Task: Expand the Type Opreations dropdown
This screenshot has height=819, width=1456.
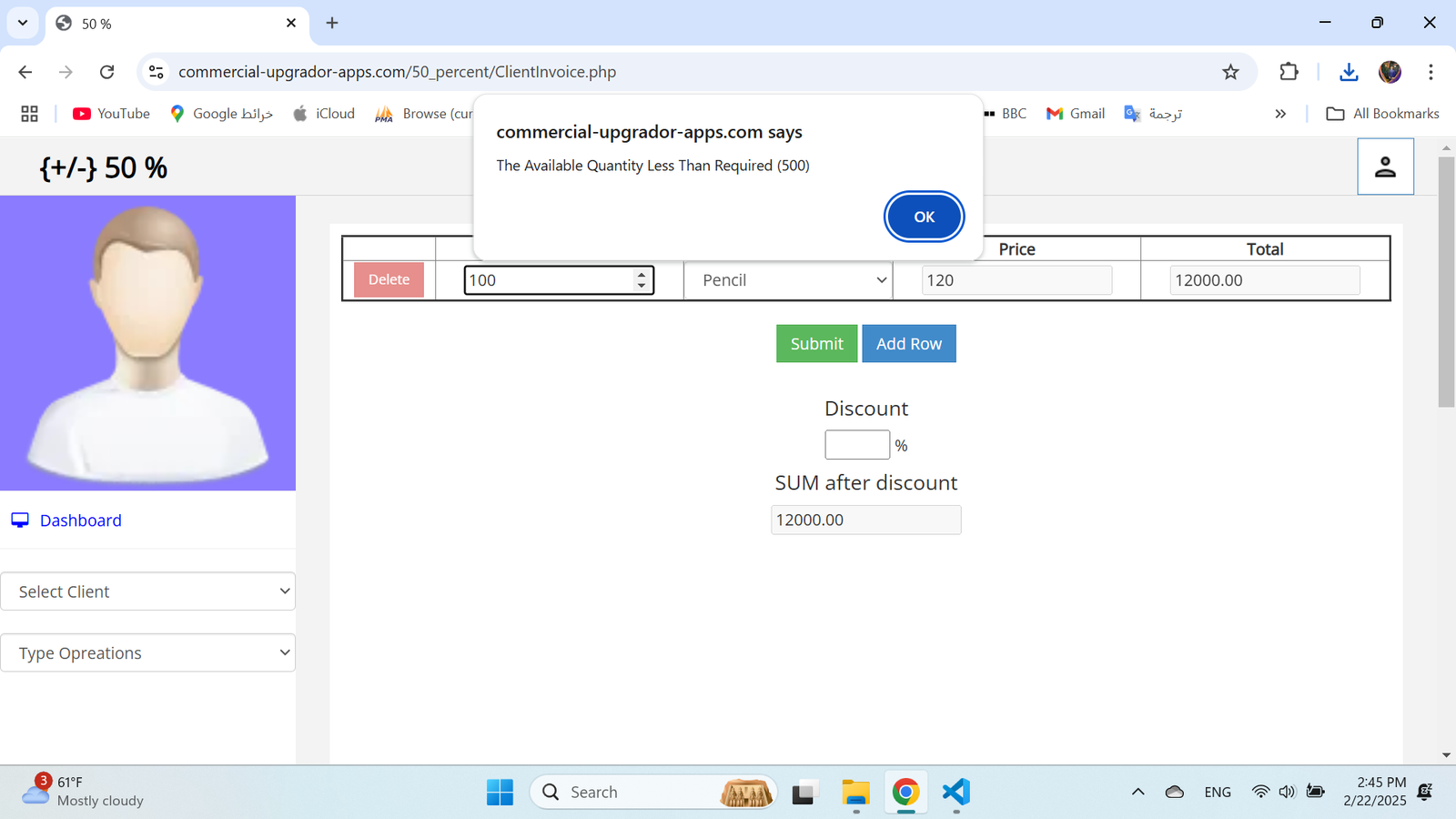Action: tap(148, 653)
